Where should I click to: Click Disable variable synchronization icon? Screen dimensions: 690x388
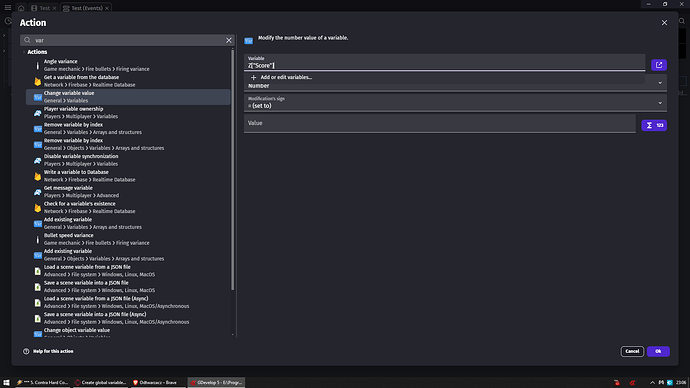point(37,160)
